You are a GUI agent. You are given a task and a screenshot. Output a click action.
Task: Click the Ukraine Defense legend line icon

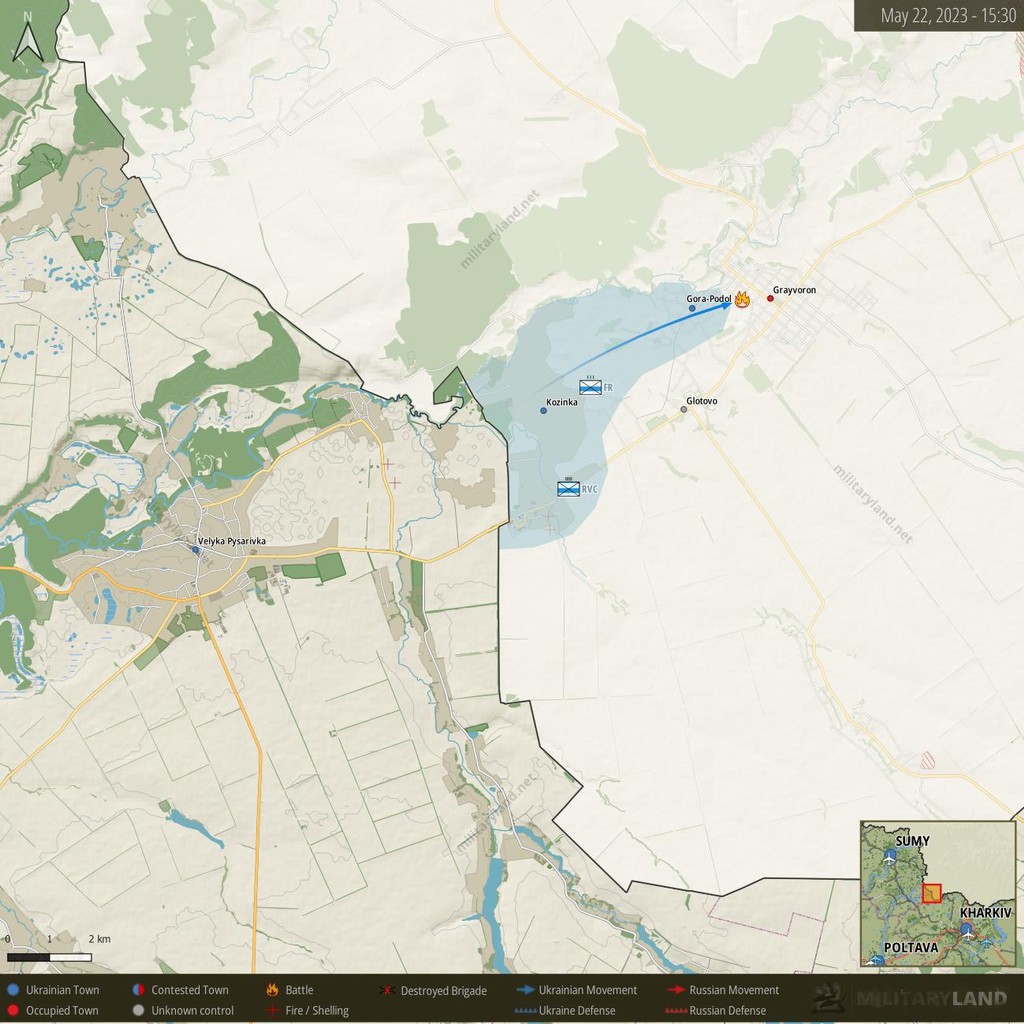click(x=525, y=1010)
